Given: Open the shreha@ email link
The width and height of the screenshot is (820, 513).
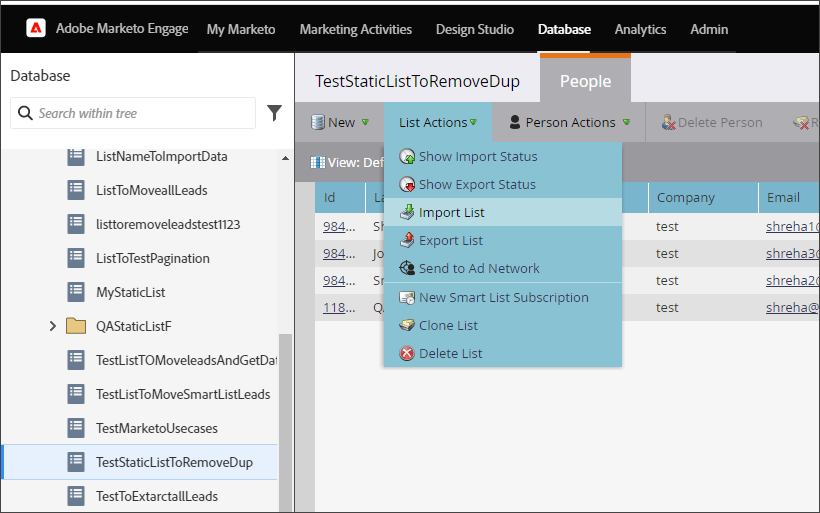Looking at the screenshot, I should pyautogui.click(x=792, y=307).
